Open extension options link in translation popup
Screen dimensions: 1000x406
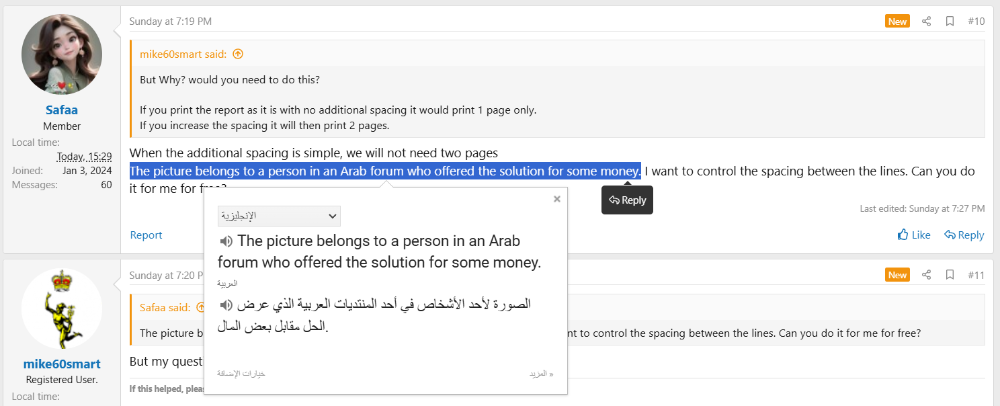click(x=241, y=373)
